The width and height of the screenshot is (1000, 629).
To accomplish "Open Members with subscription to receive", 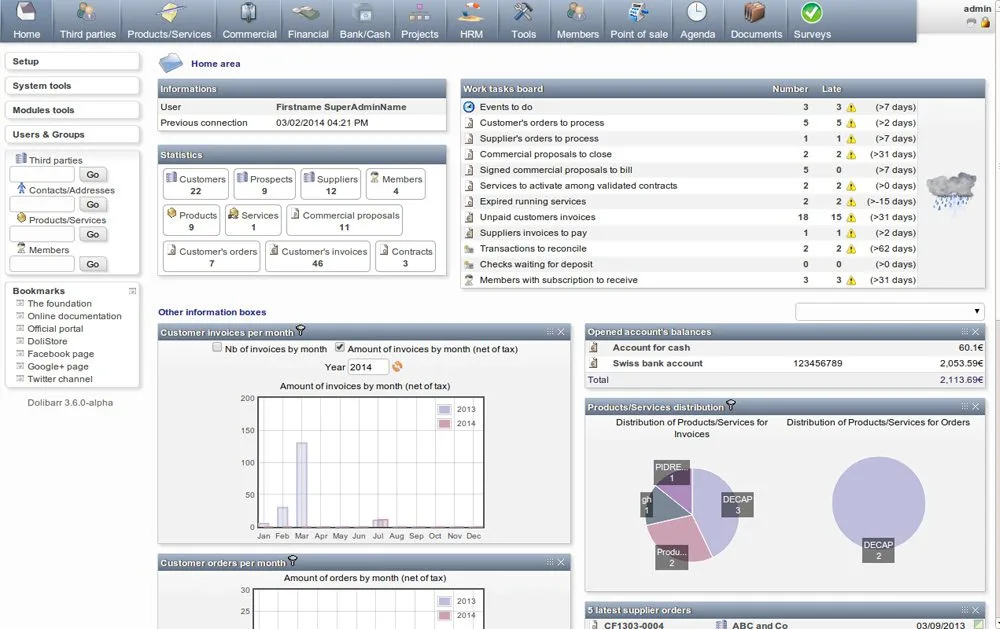I will coord(558,280).
